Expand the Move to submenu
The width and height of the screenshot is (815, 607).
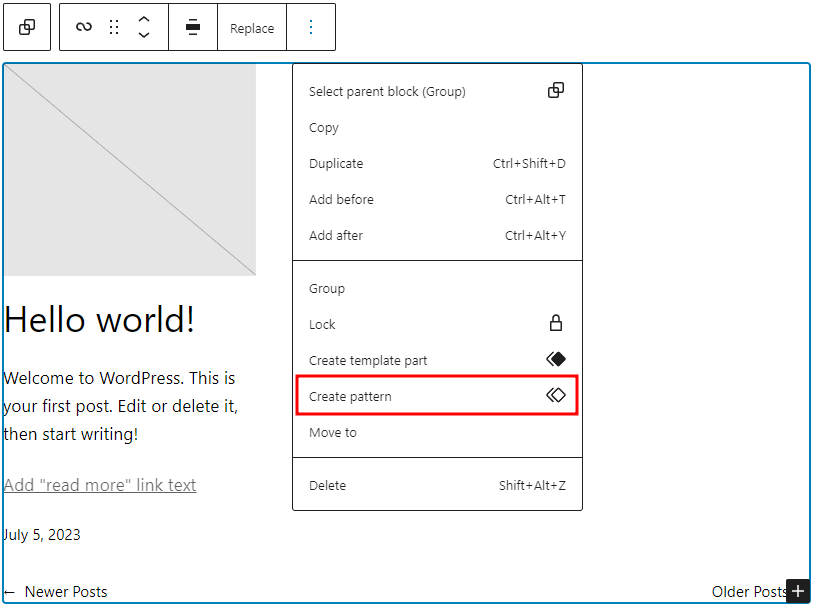pyautogui.click(x=332, y=432)
